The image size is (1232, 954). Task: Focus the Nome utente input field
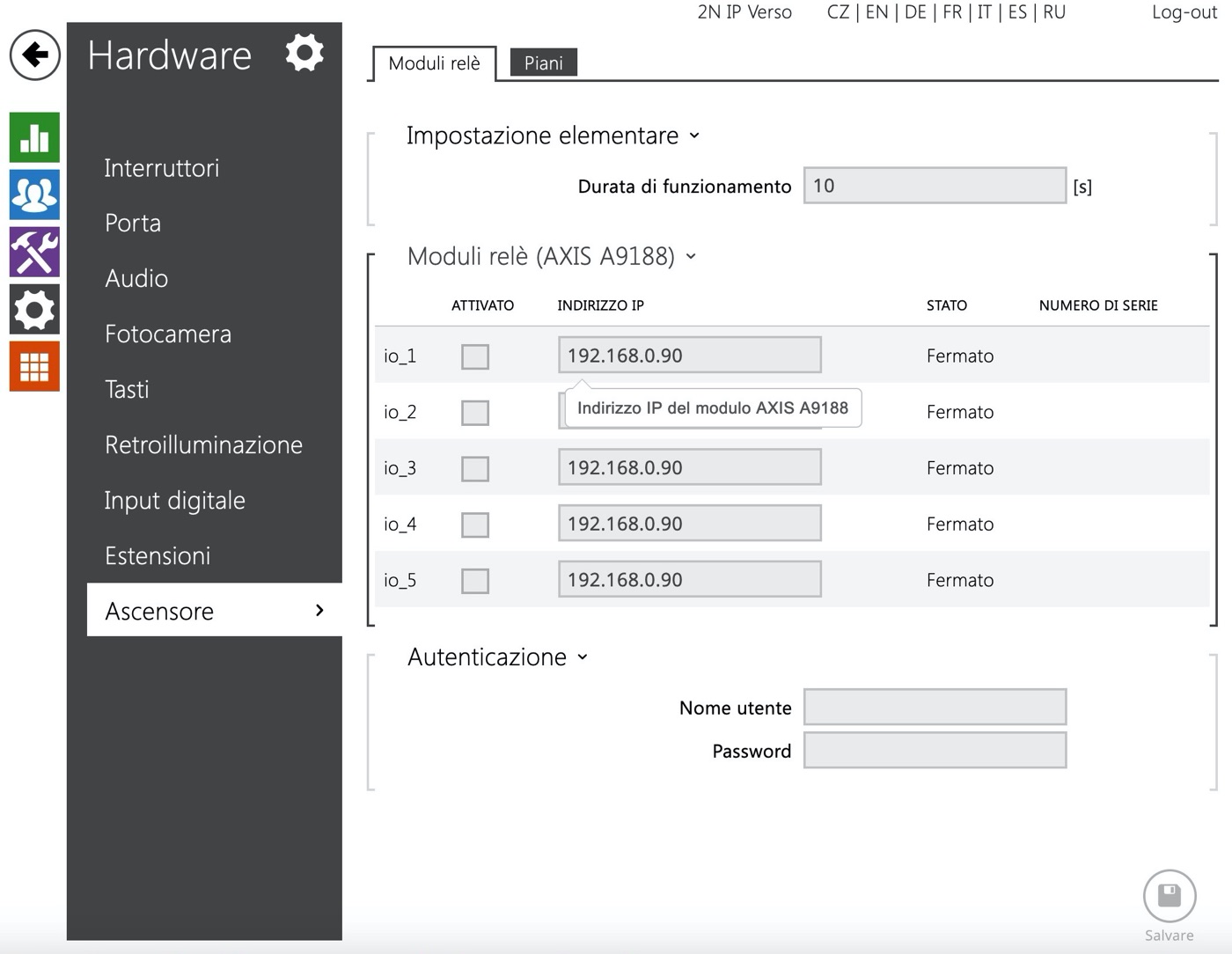pos(935,707)
